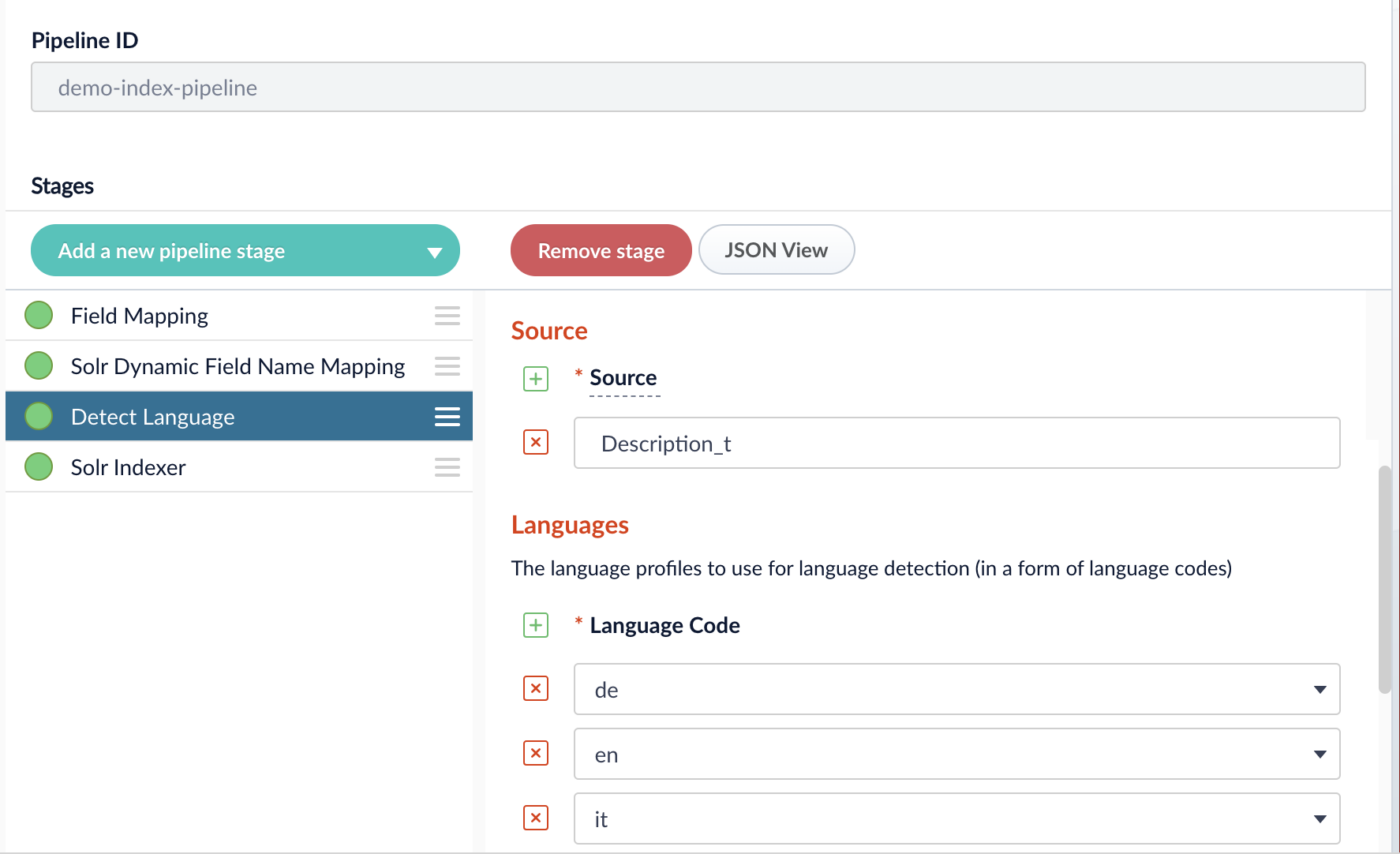This screenshot has width=1400, height=854.
Task: Select Solr Dynamic Field Name Mapping stage
Action: pos(237,366)
